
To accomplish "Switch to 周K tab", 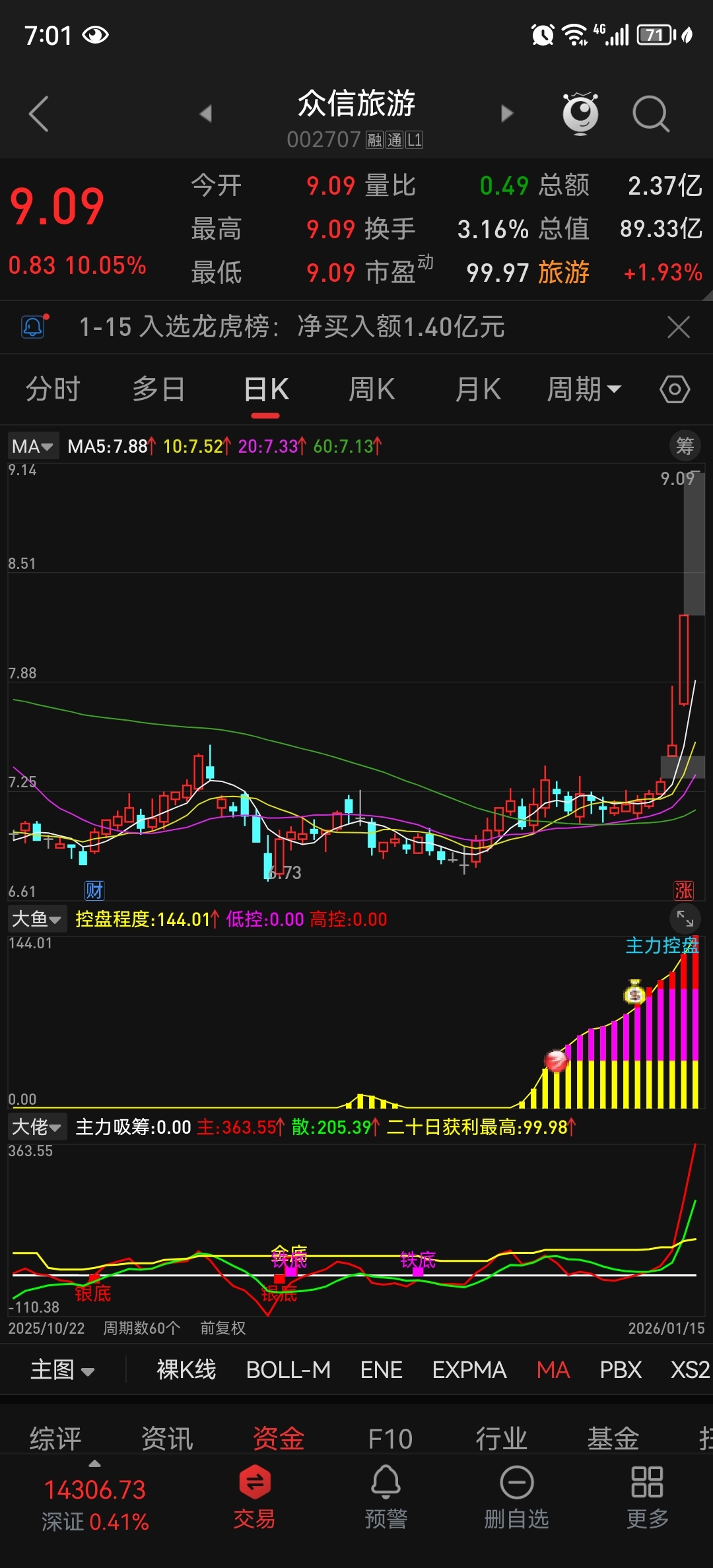I will [x=372, y=389].
